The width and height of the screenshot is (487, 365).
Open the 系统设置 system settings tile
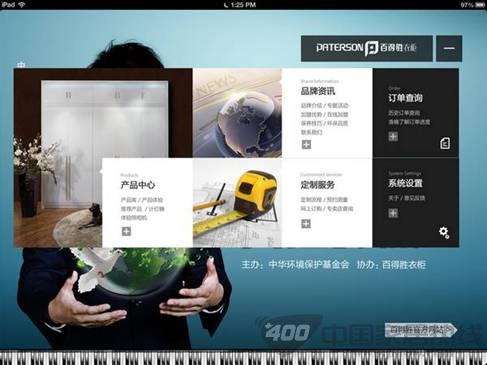click(416, 203)
